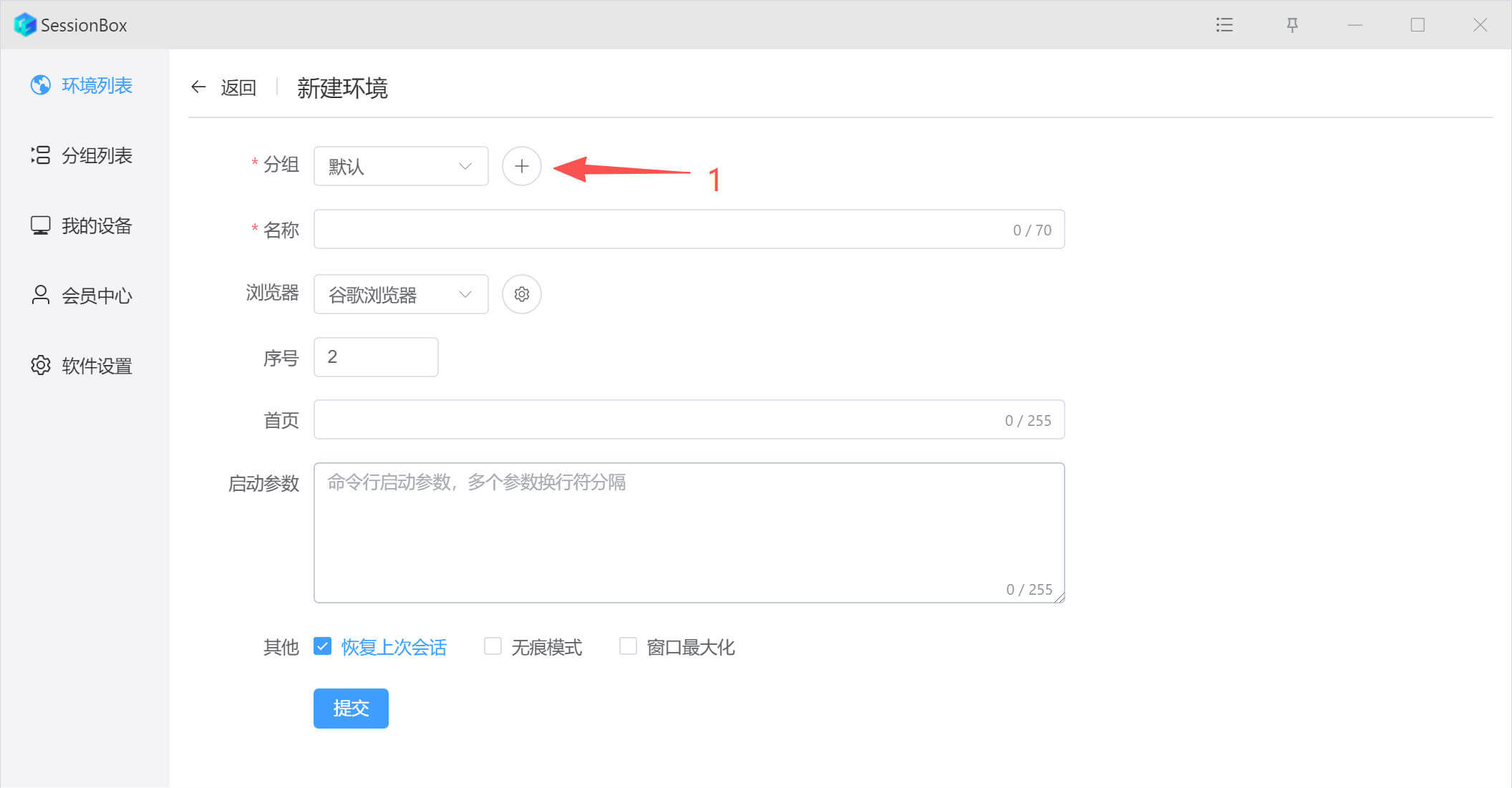This screenshot has height=788, width=1512.
Task: Click the 我的设备 monitor icon
Action: point(41,225)
